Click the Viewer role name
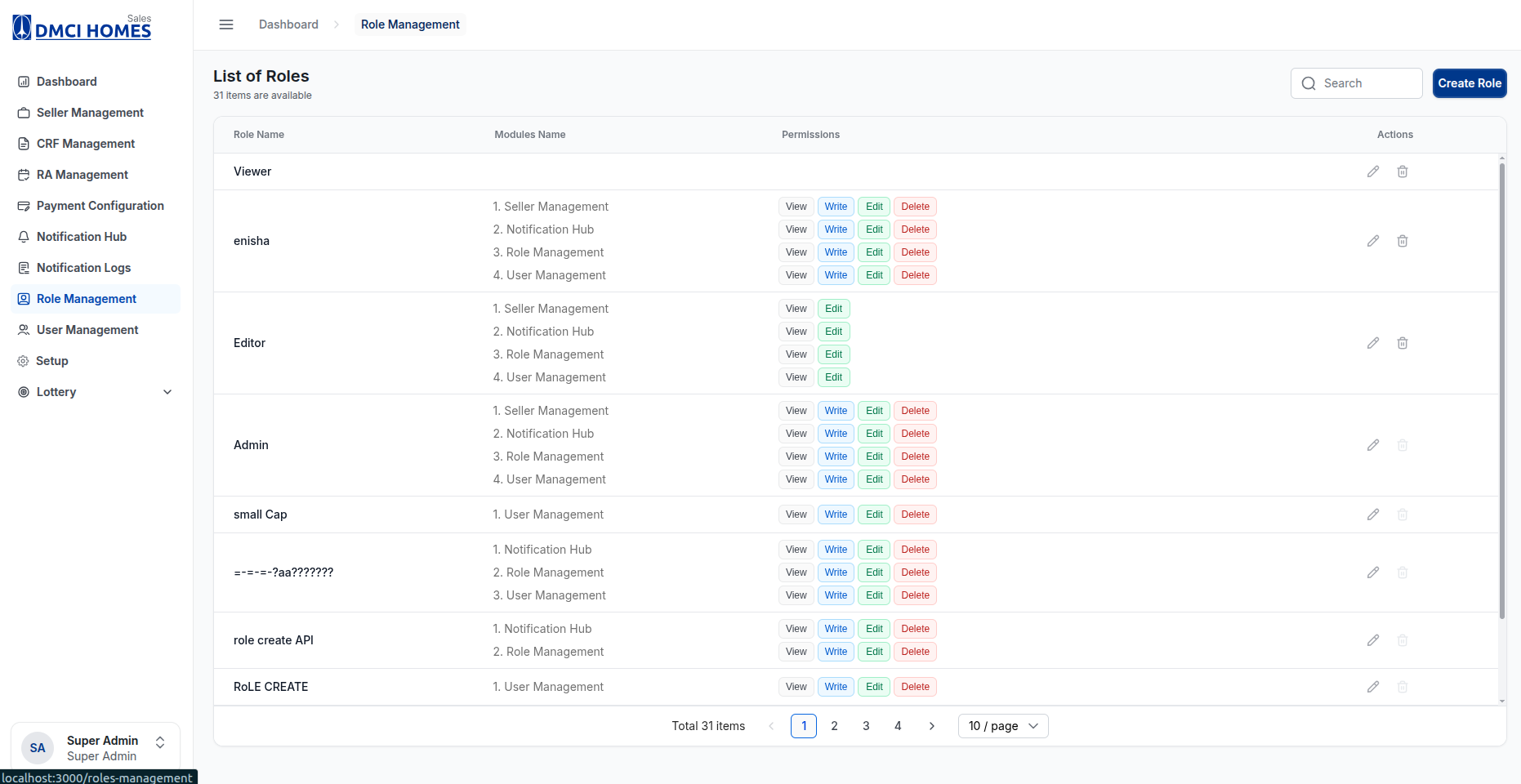1521x784 pixels. tap(252, 171)
